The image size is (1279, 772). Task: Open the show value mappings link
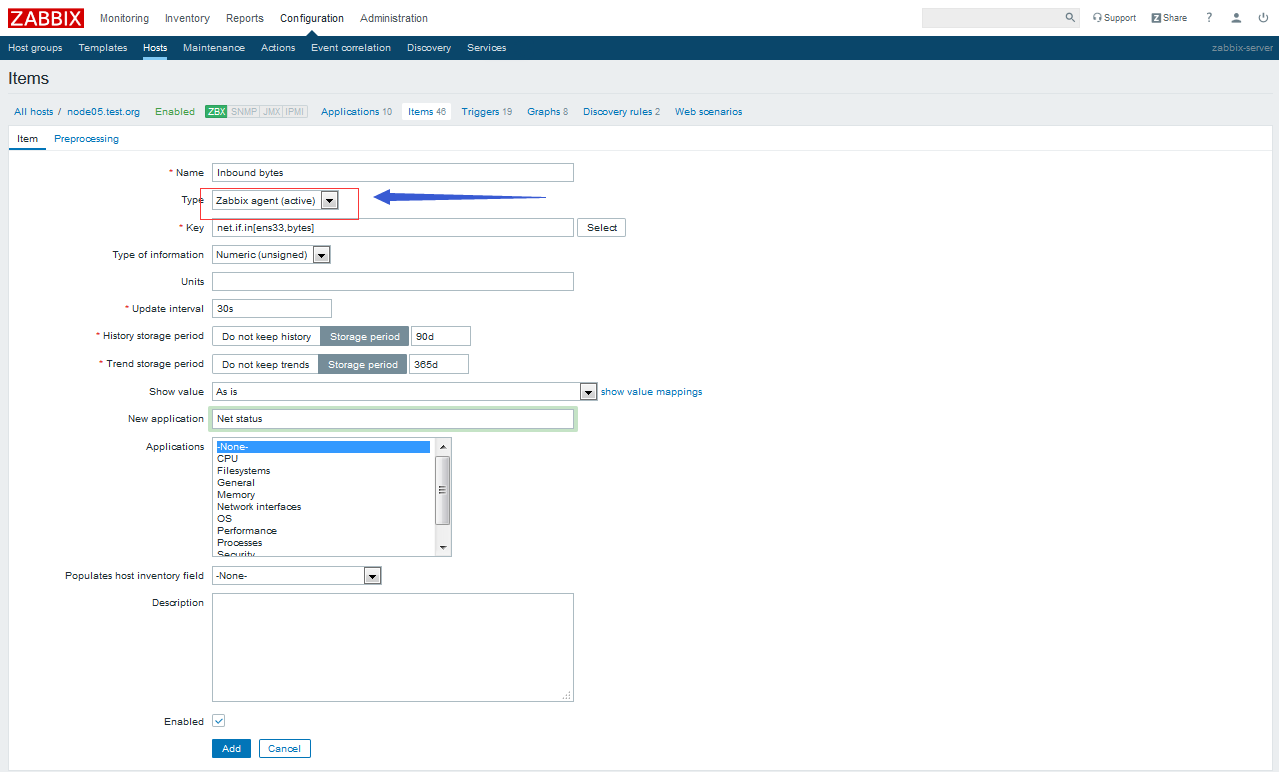(651, 391)
